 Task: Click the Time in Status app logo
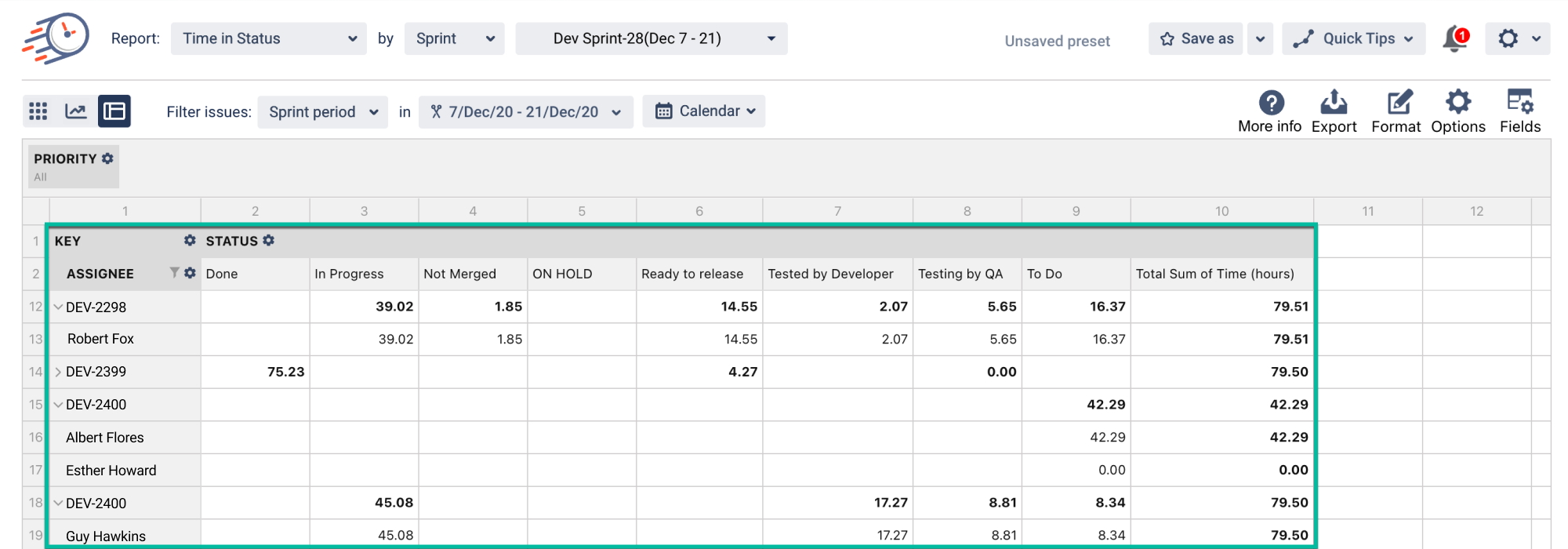(x=56, y=38)
